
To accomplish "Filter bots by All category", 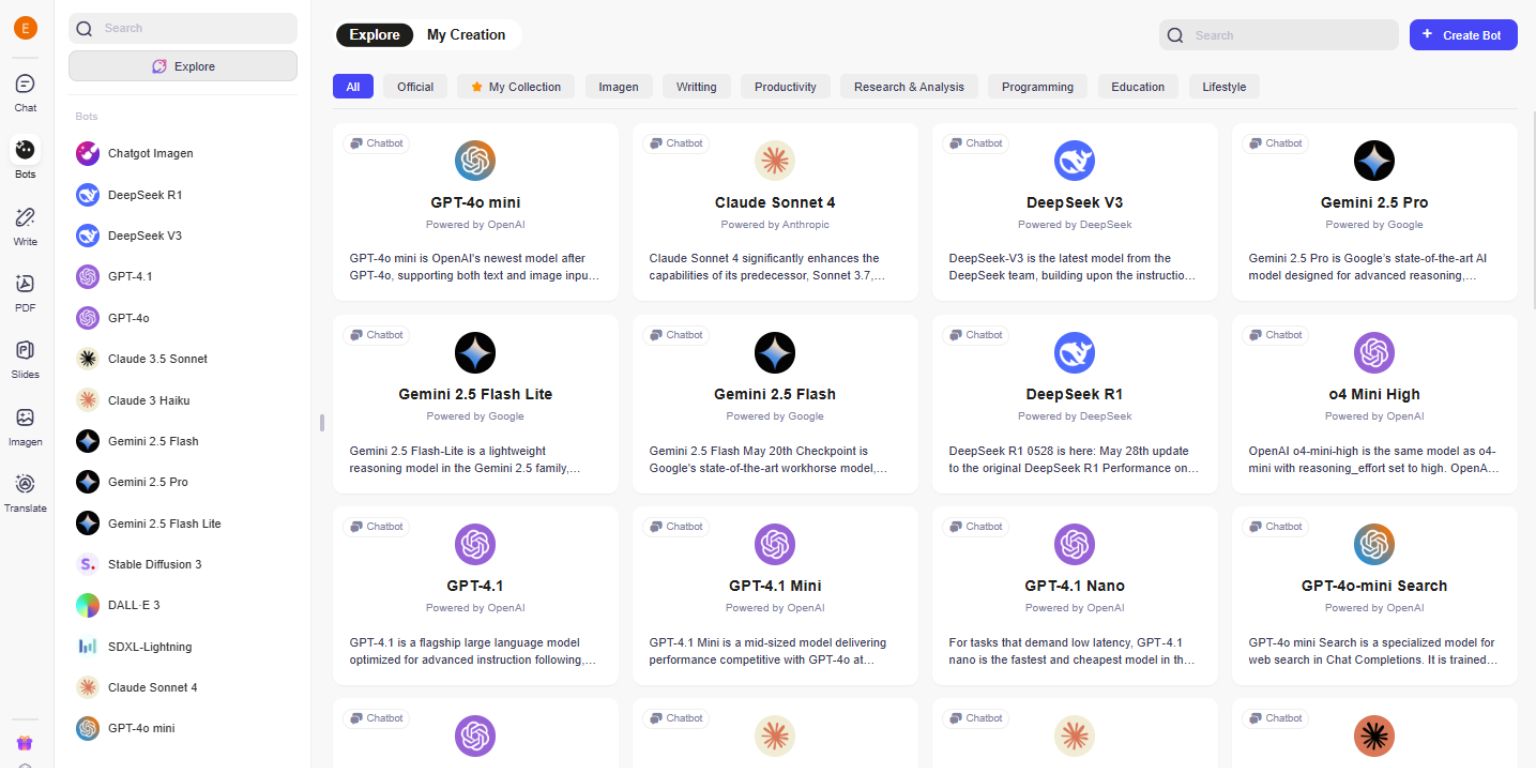I will point(353,87).
